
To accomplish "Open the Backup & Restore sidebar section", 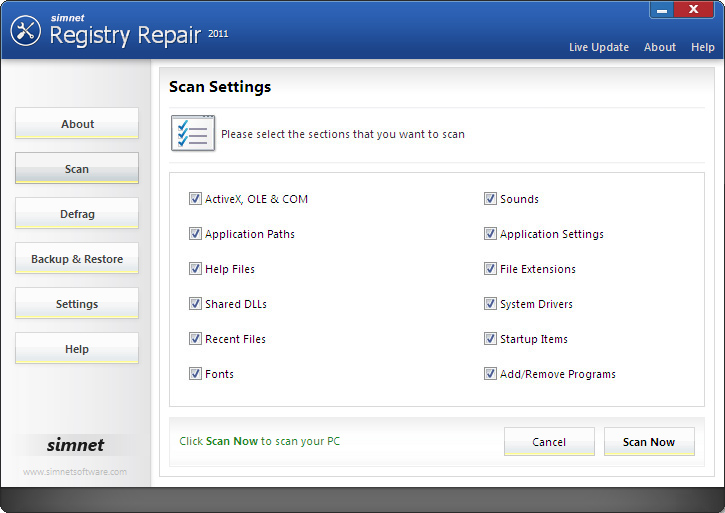I will pos(77,259).
